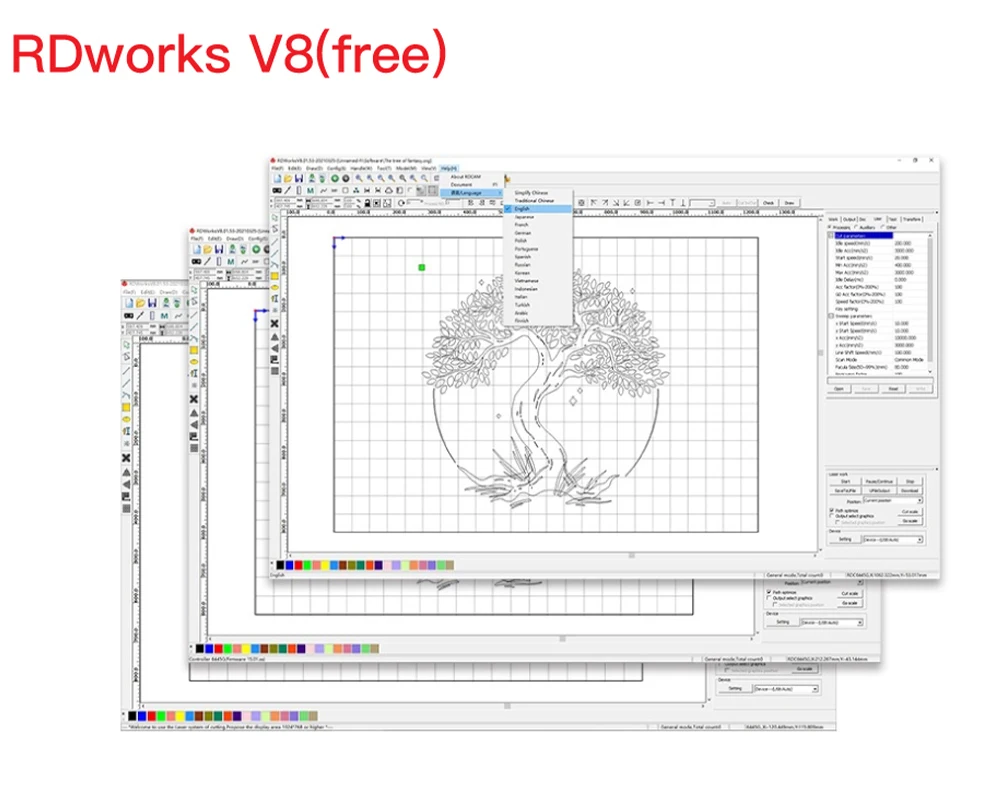
Task: Open Device dropdown in front window
Action: pyautogui.click(x=893, y=539)
